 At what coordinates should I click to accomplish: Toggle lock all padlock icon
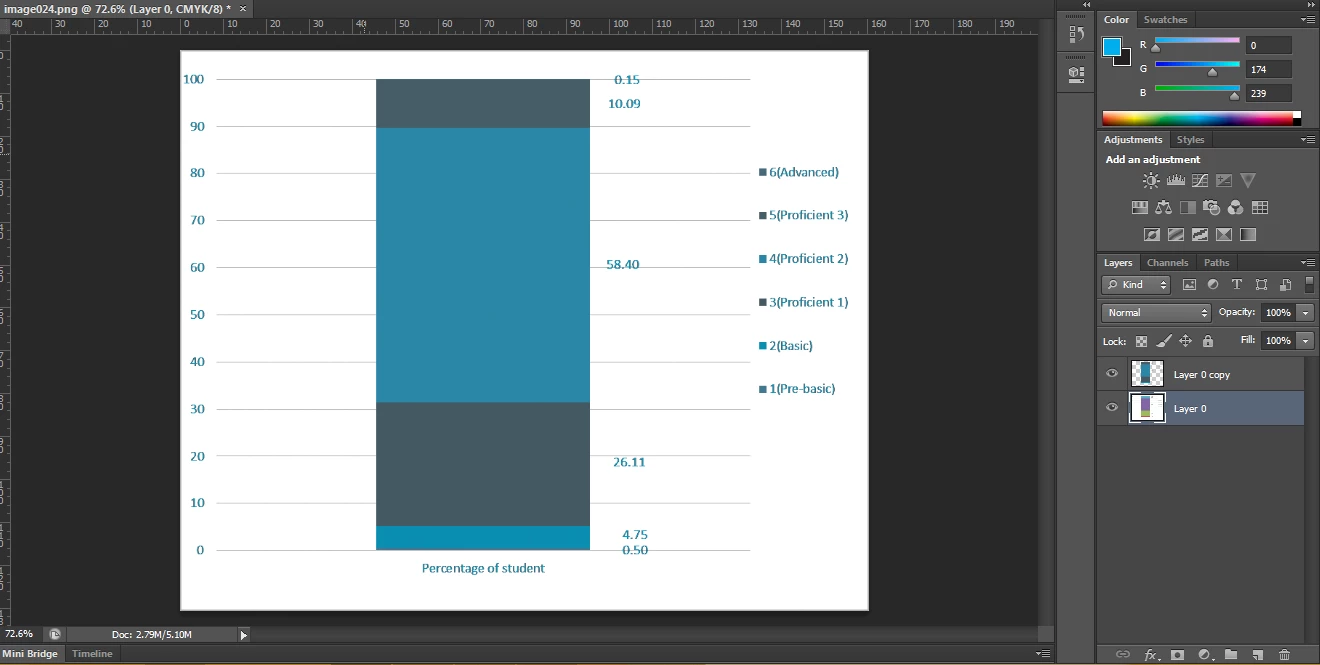pyautogui.click(x=1207, y=341)
